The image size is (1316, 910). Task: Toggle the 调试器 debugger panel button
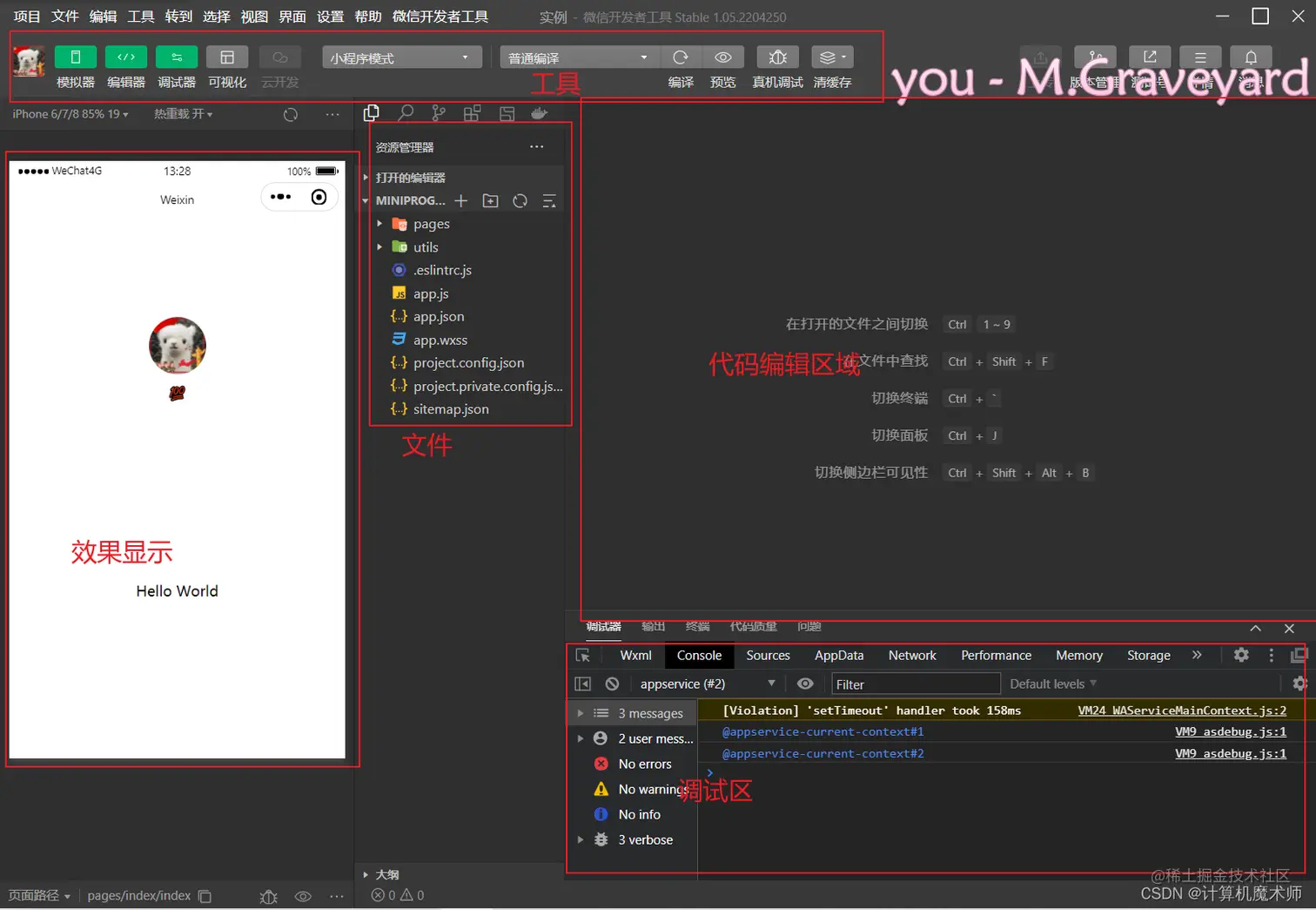(x=177, y=57)
